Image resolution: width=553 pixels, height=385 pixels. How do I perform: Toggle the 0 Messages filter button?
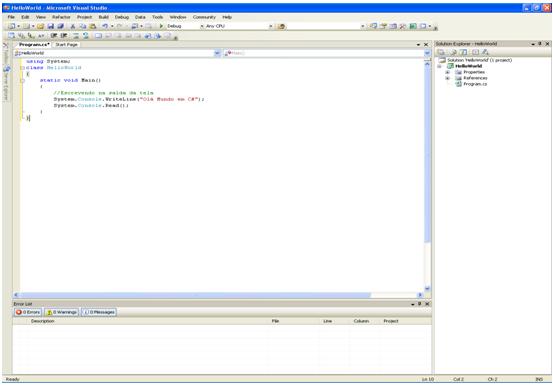pyautogui.click(x=99, y=312)
